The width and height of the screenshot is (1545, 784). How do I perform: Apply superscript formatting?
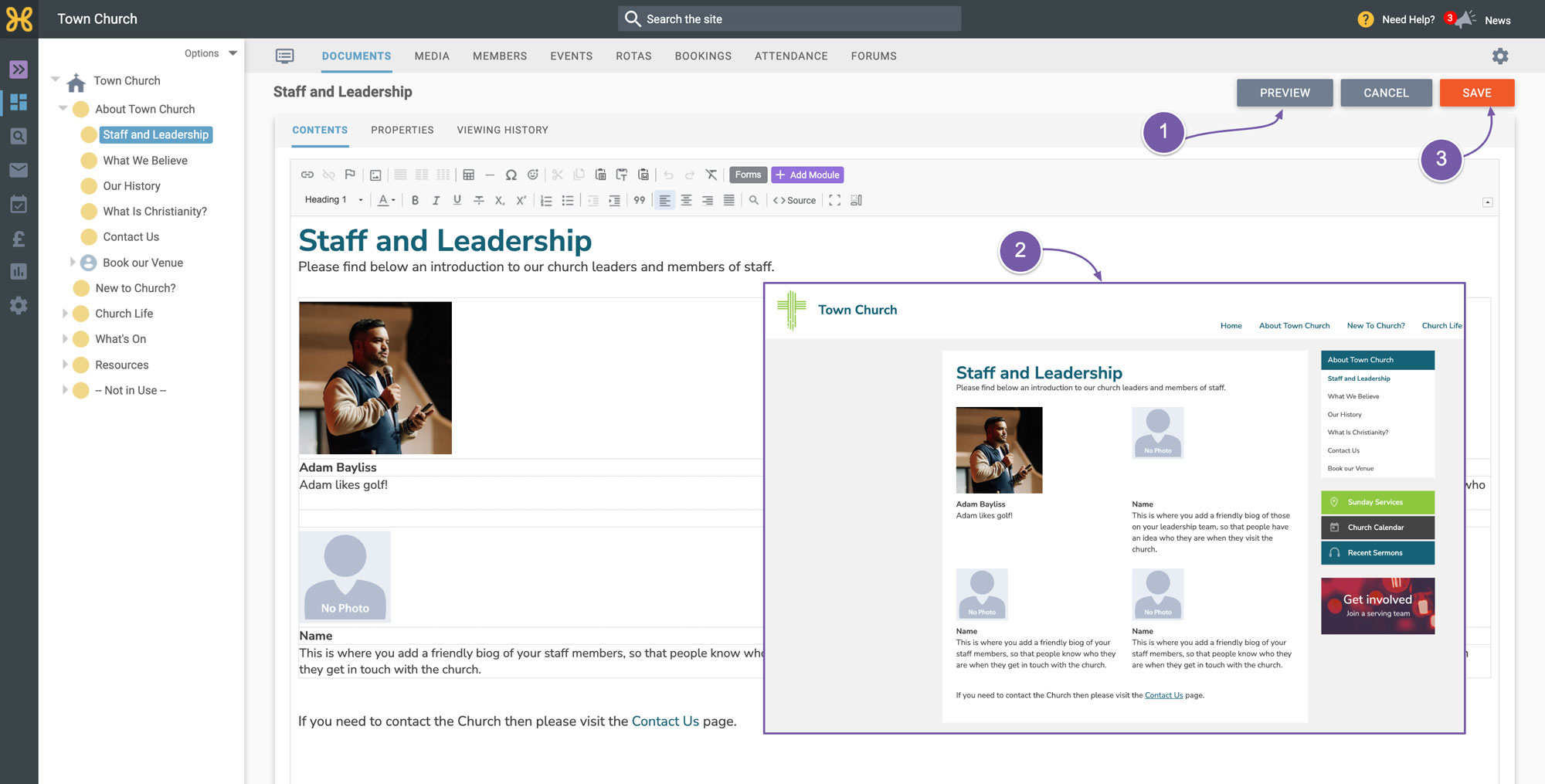click(x=521, y=200)
